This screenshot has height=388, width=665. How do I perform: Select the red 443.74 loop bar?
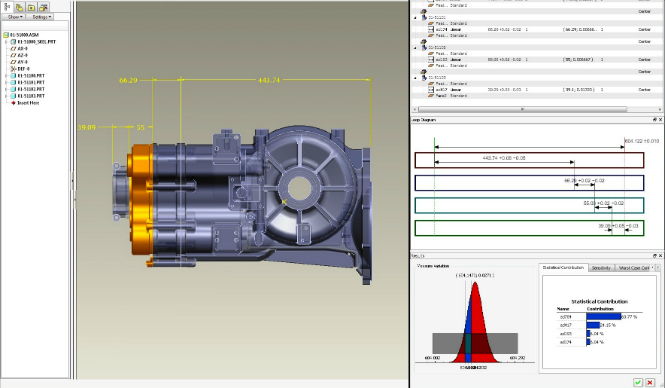pos(529,160)
